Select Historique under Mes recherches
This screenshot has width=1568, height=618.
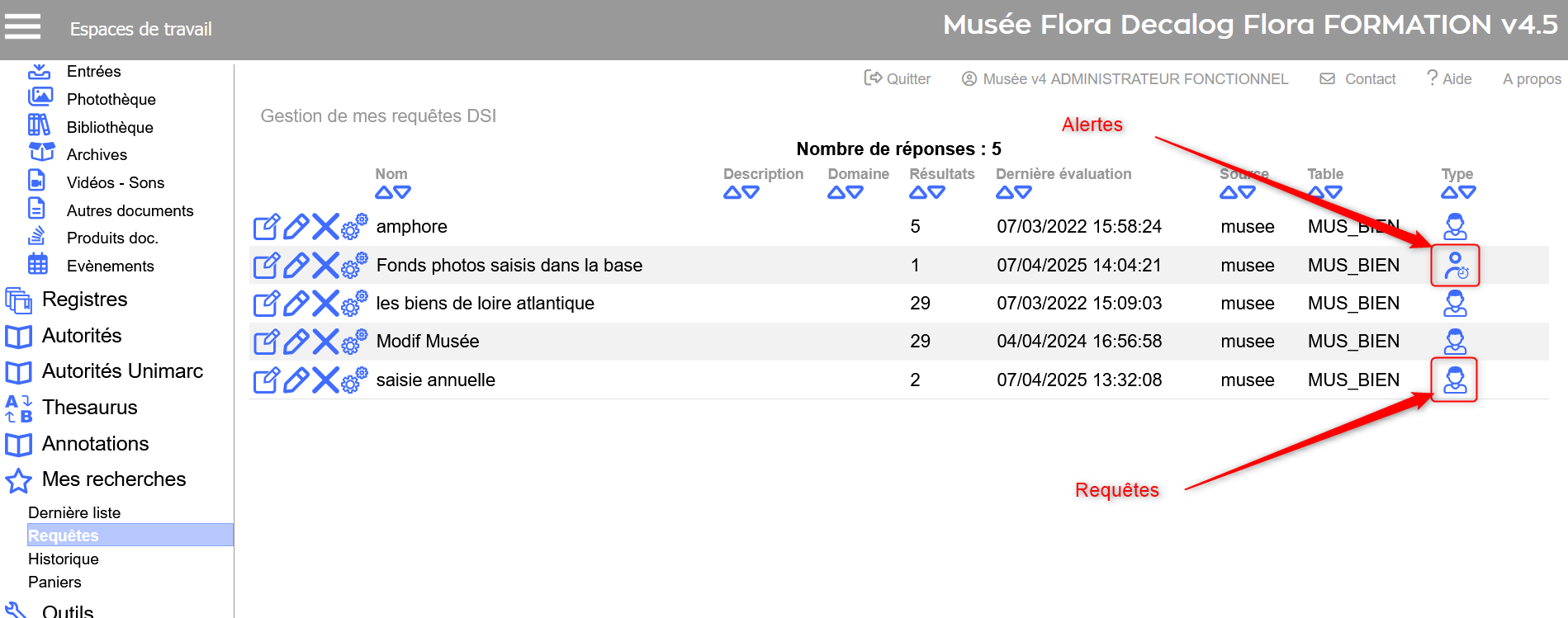[x=64, y=559]
